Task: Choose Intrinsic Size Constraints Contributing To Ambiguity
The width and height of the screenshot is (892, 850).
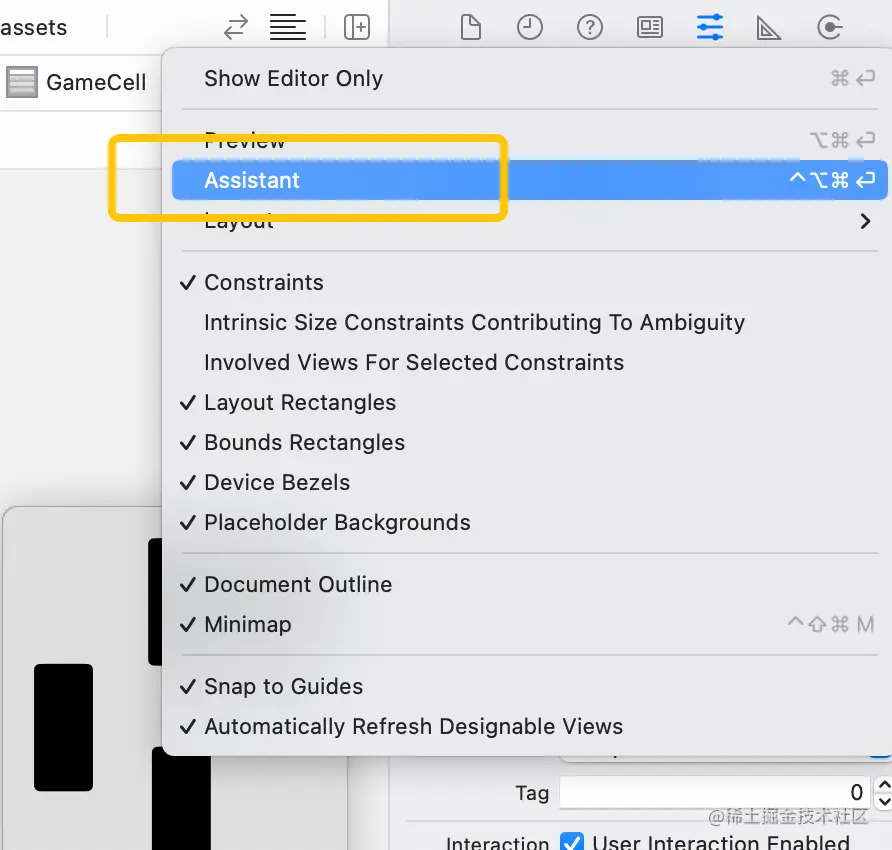Action: pyautogui.click(x=530, y=323)
